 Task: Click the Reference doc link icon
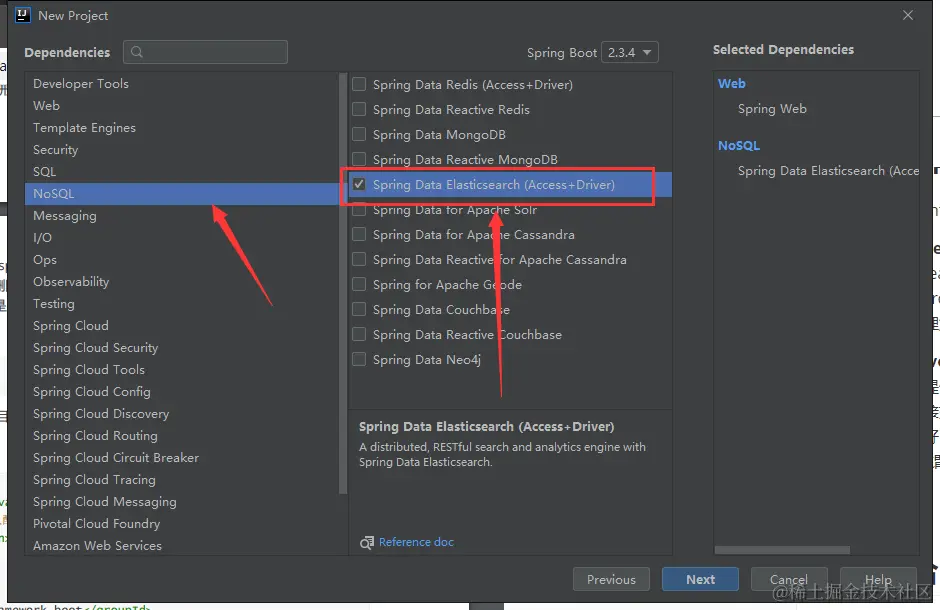click(x=366, y=543)
